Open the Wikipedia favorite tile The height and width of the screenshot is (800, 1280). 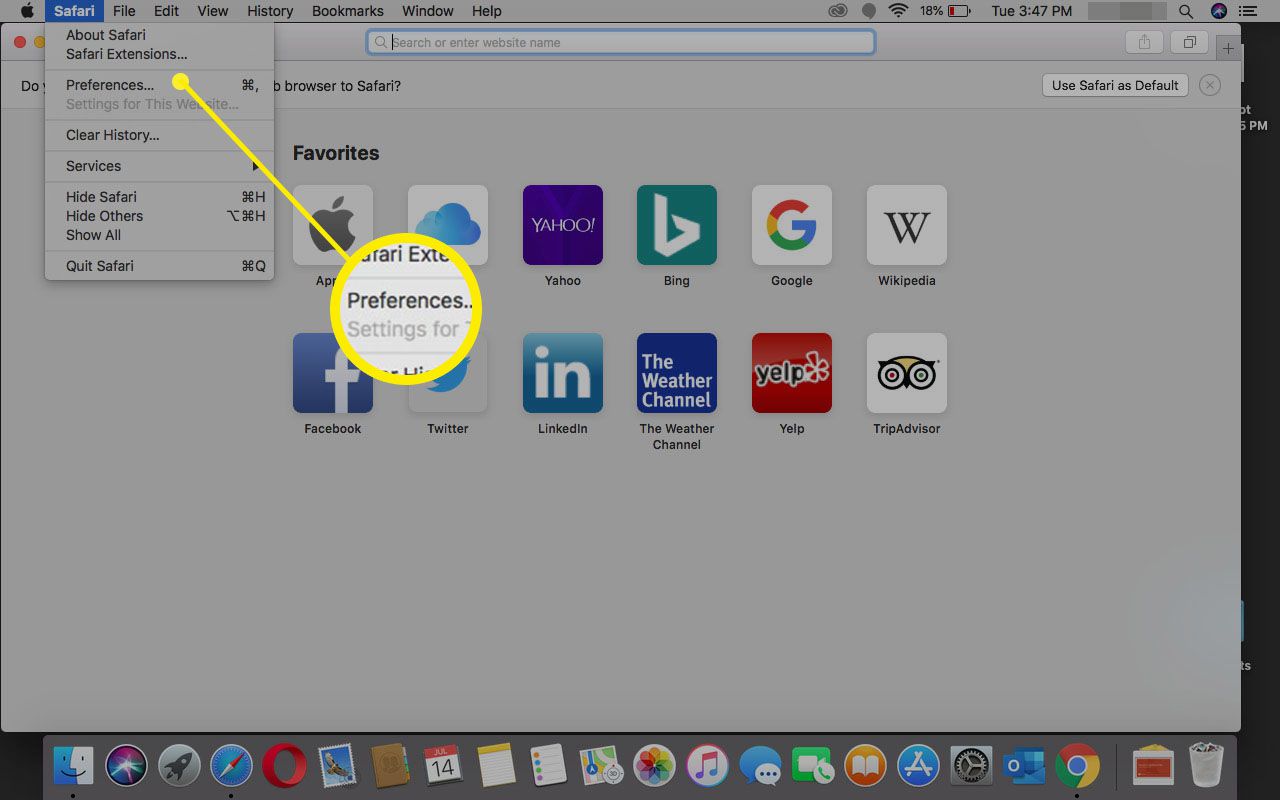[x=907, y=225]
